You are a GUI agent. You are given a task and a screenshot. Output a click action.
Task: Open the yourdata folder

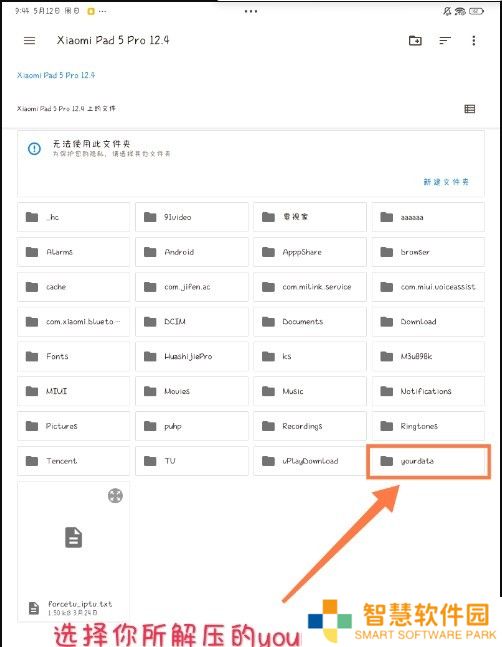[x=428, y=461]
